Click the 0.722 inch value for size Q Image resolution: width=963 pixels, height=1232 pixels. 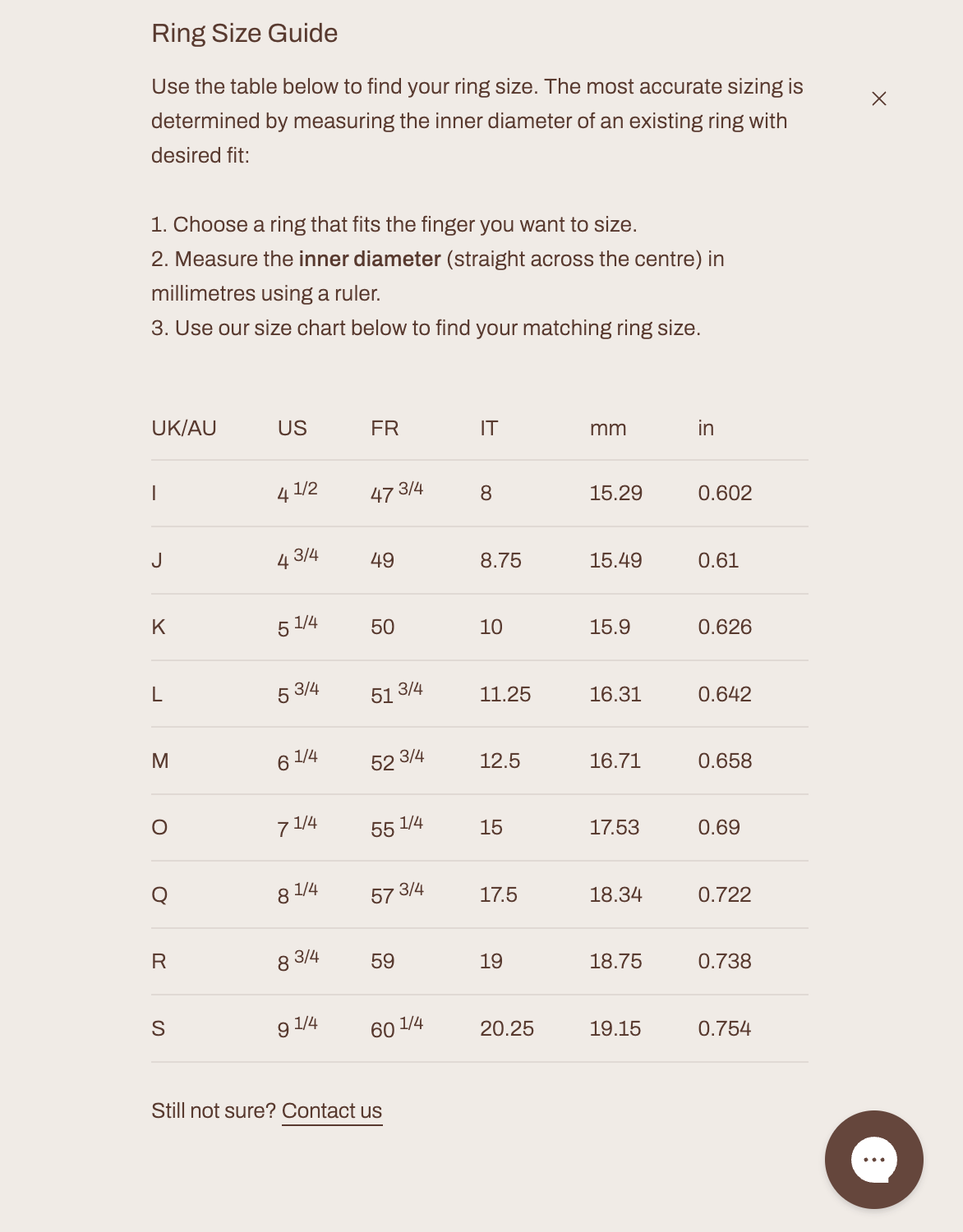coord(725,894)
